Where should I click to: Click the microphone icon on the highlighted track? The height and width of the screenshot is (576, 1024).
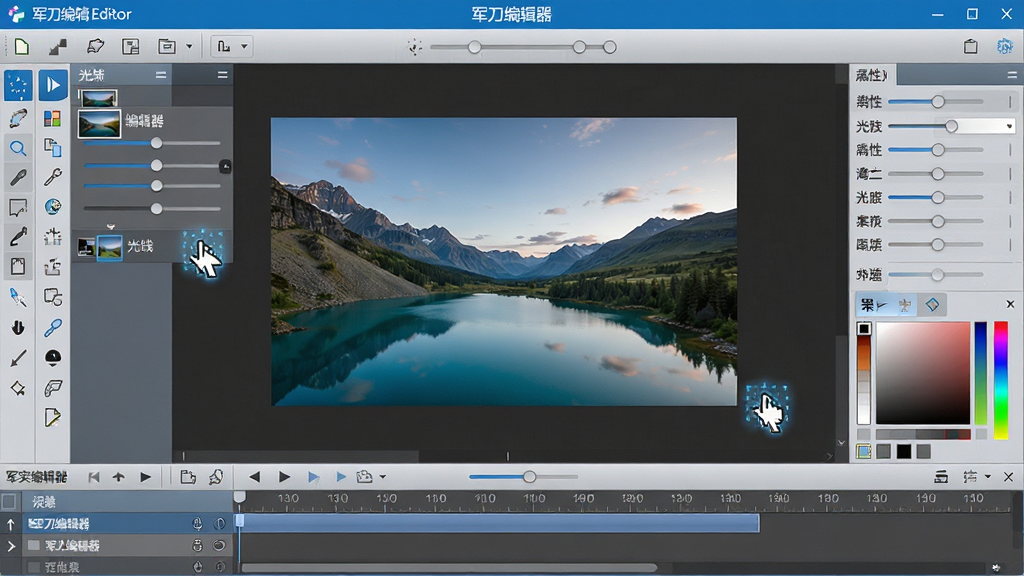pyautogui.click(x=197, y=523)
